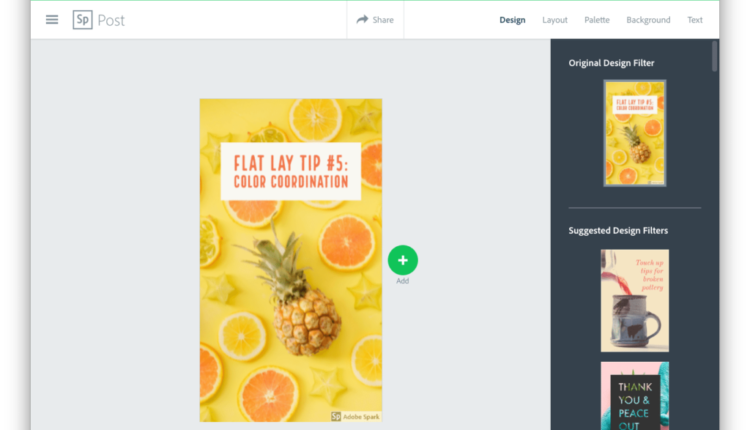Click the design panel scrollbar
Viewport: 750px width, 430px height.
coord(715,56)
